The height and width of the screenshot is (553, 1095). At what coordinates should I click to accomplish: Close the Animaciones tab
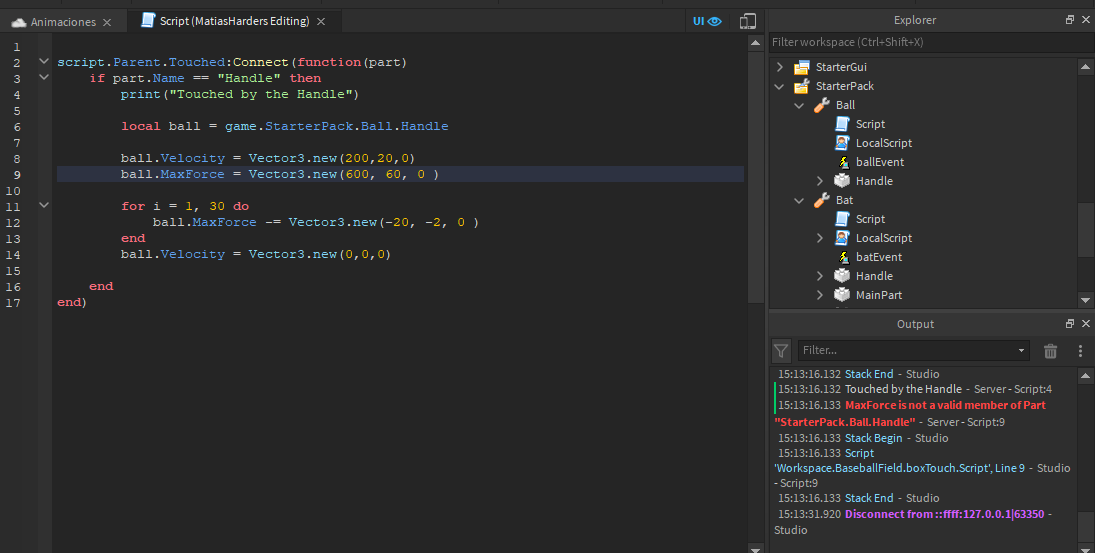pos(107,22)
